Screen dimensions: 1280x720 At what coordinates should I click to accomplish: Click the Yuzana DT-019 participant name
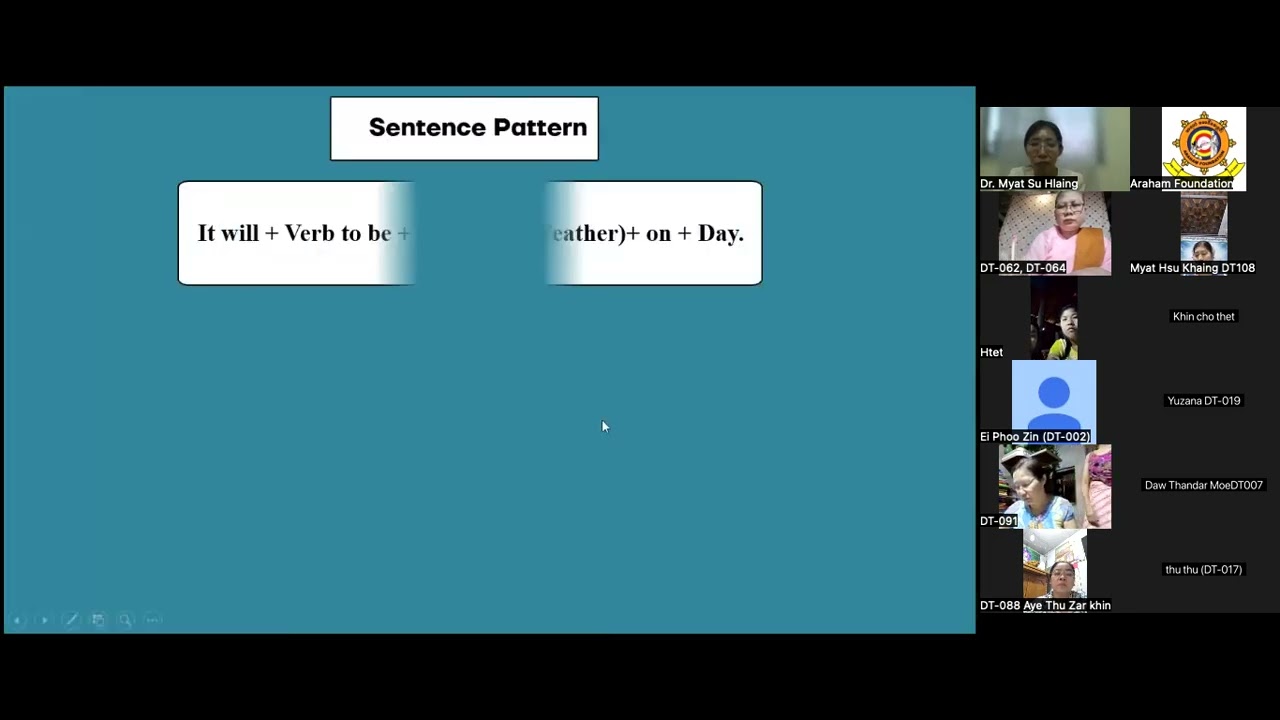(1204, 400)
